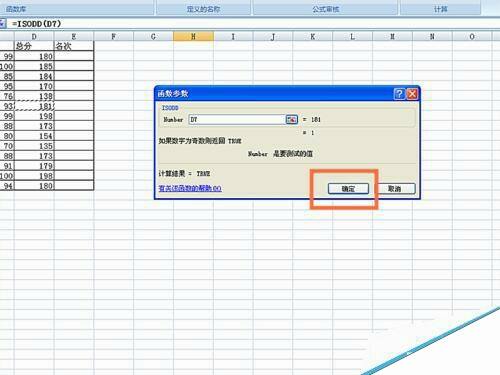This screenshot has height=375, width=500.
Task: Click the 确定 button in the dialog
Action: 348,189
